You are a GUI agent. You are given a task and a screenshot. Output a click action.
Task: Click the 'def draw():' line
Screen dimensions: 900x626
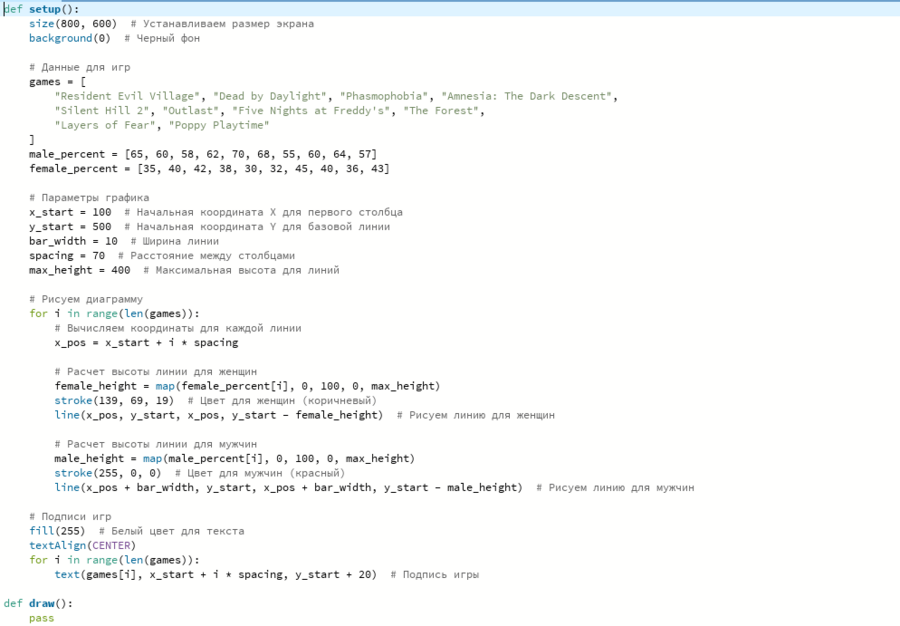coord(38,604)
